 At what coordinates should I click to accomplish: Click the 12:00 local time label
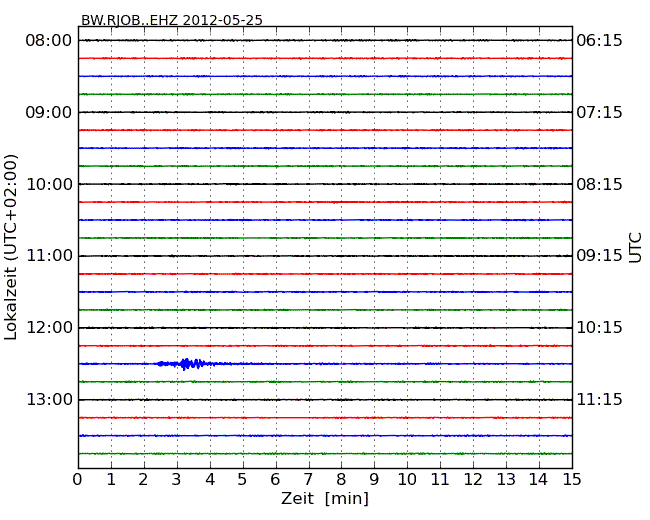[x=49, y=328]
